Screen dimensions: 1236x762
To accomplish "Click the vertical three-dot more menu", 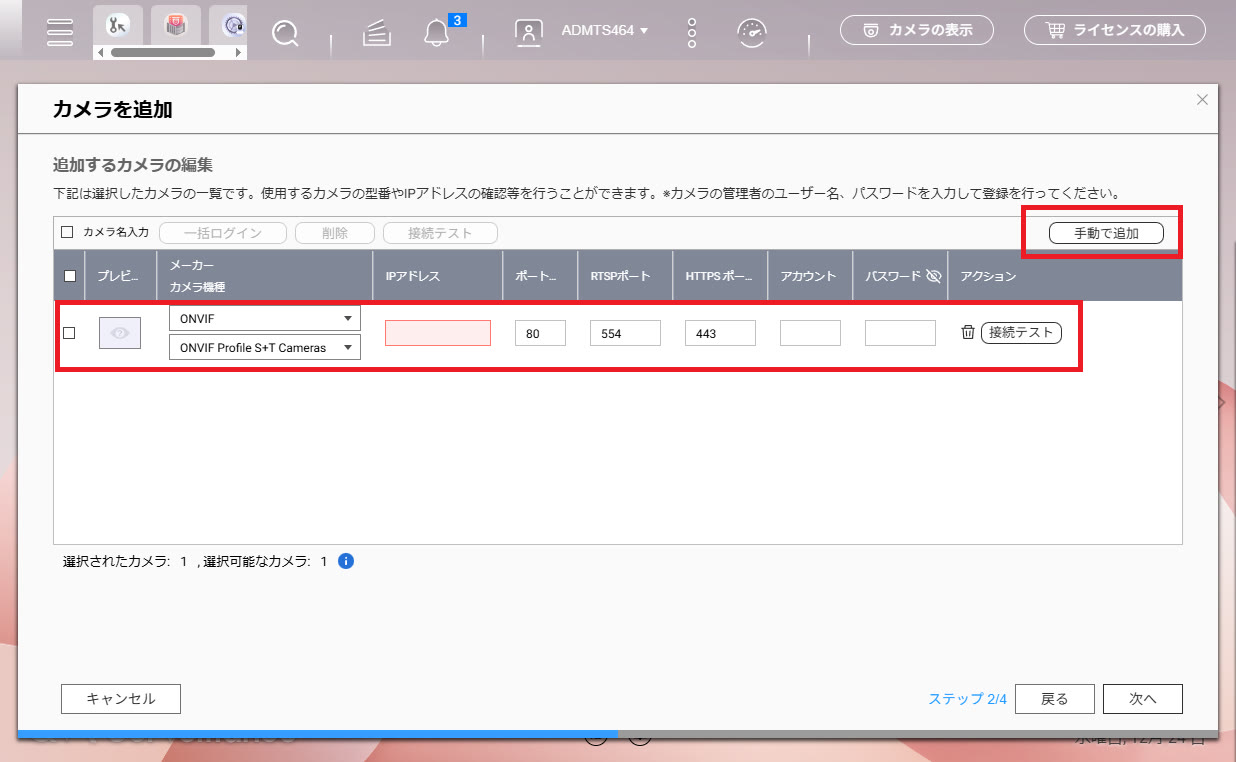I will pyautogui.click(x=691, y=31).
